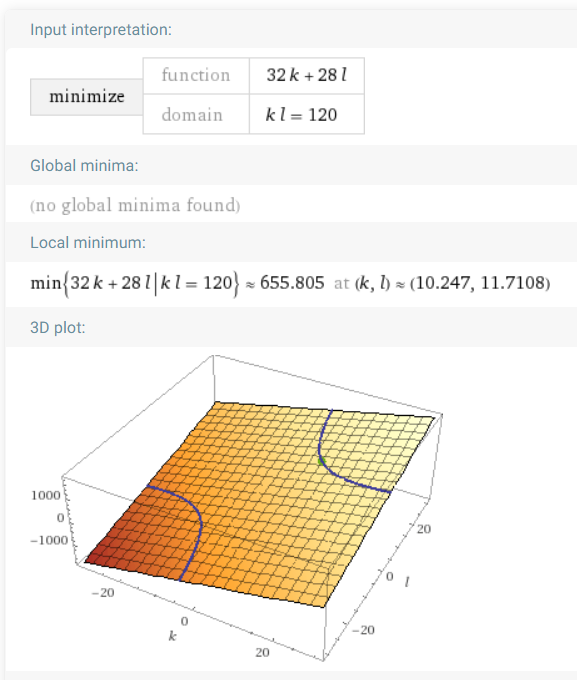Click the 'Input interpretation:' pod heading
The width and height of the screenshot is (577, 680).
[101, 30]
